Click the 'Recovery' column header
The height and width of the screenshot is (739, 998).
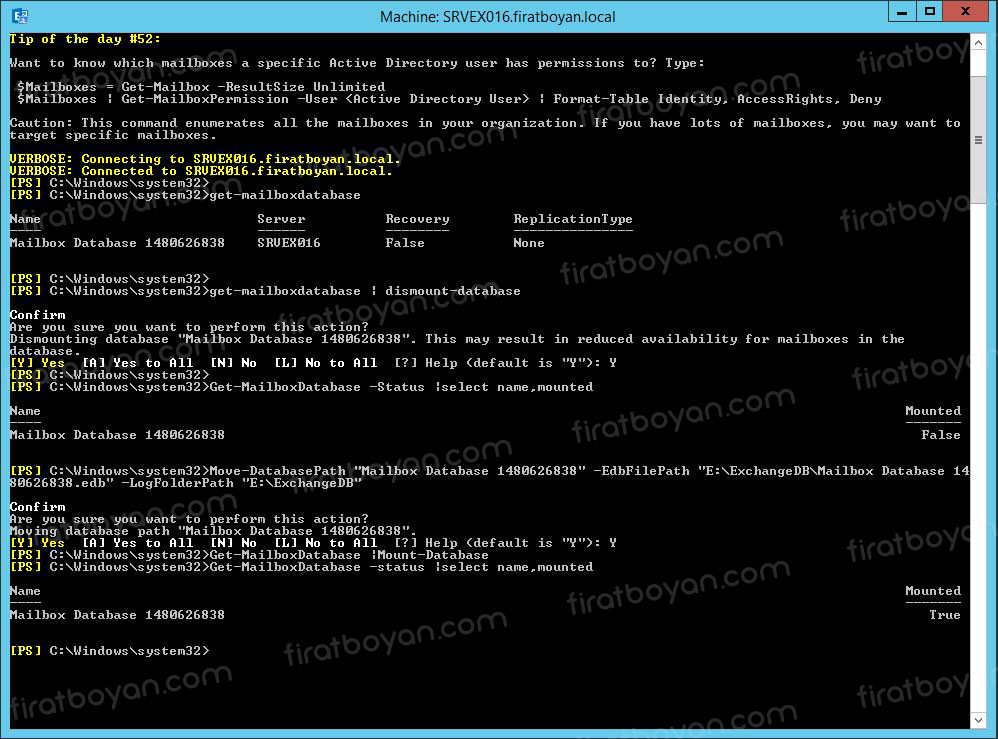pyautogui.click(x=418, y=219)
